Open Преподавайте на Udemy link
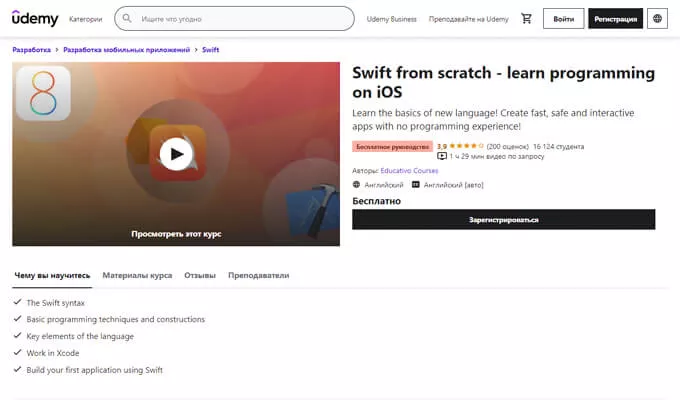This screenshot has width=680, height=400. [x=468, y=19]
